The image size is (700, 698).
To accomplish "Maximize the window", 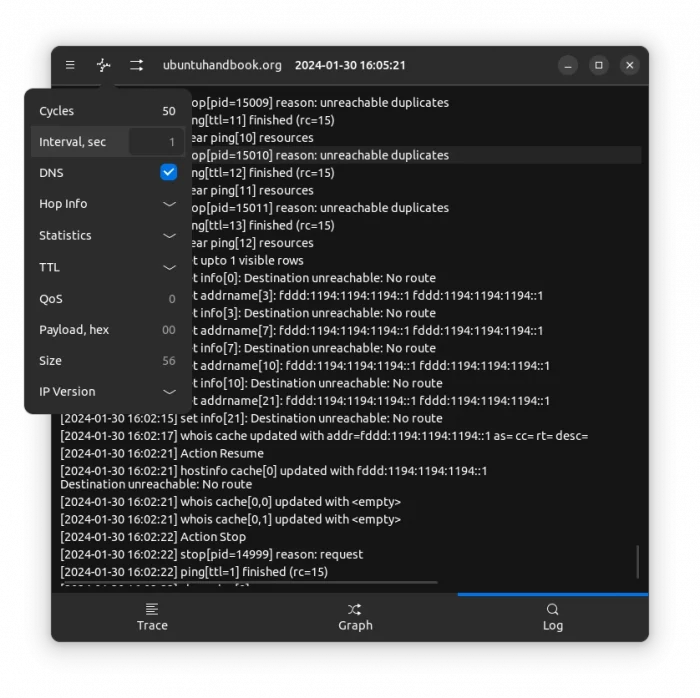I will pos(599,65).
